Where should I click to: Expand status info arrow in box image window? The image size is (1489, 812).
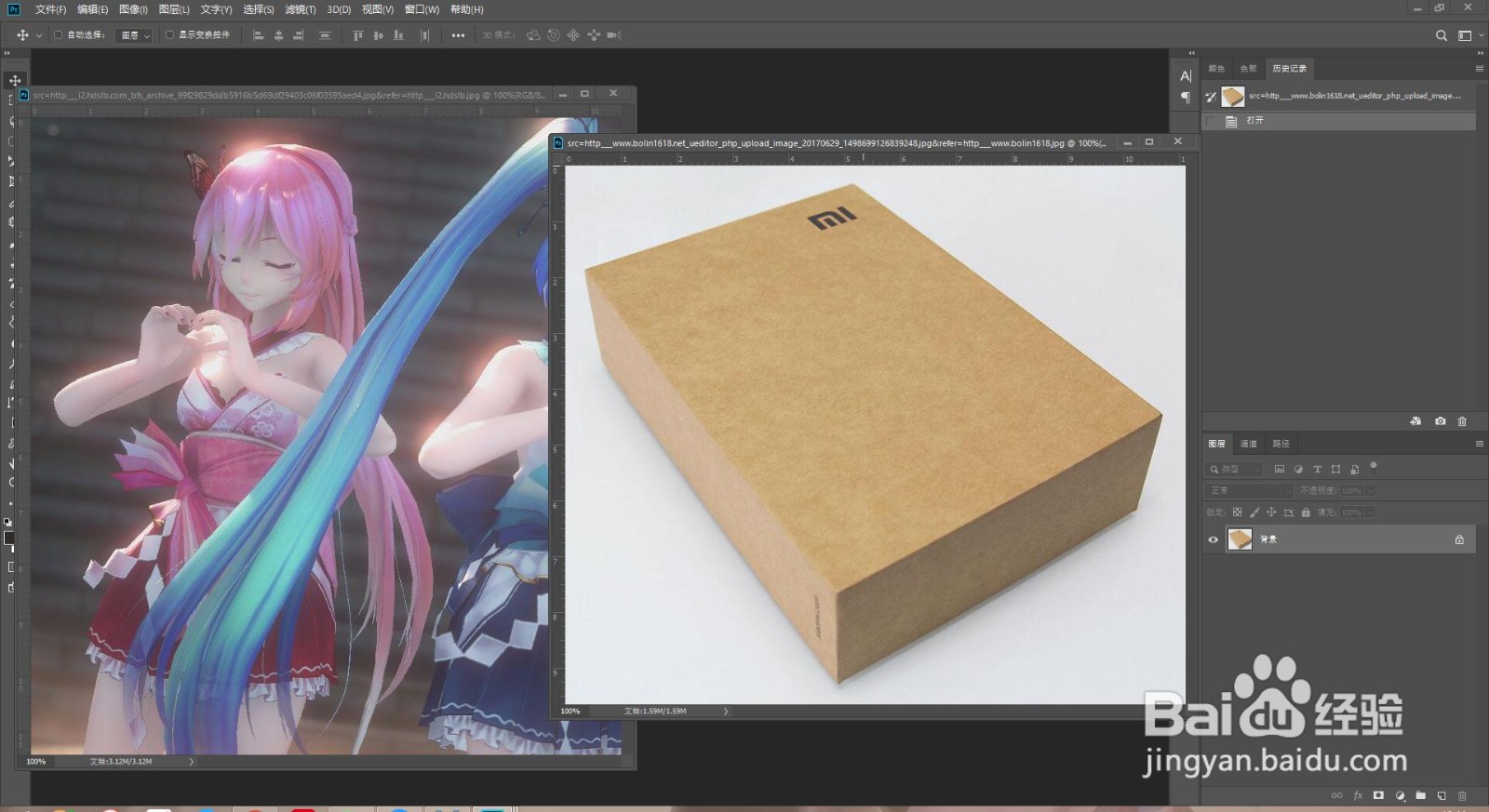726,712
